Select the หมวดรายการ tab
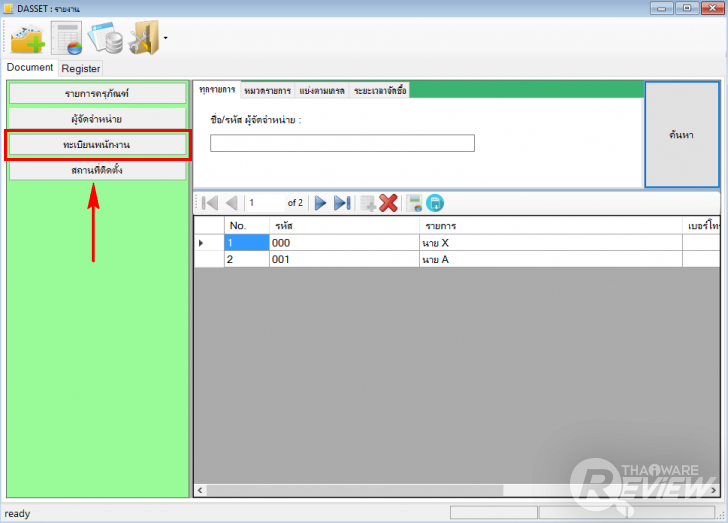This screenshot has height=523, width=728. pos(268,91)
